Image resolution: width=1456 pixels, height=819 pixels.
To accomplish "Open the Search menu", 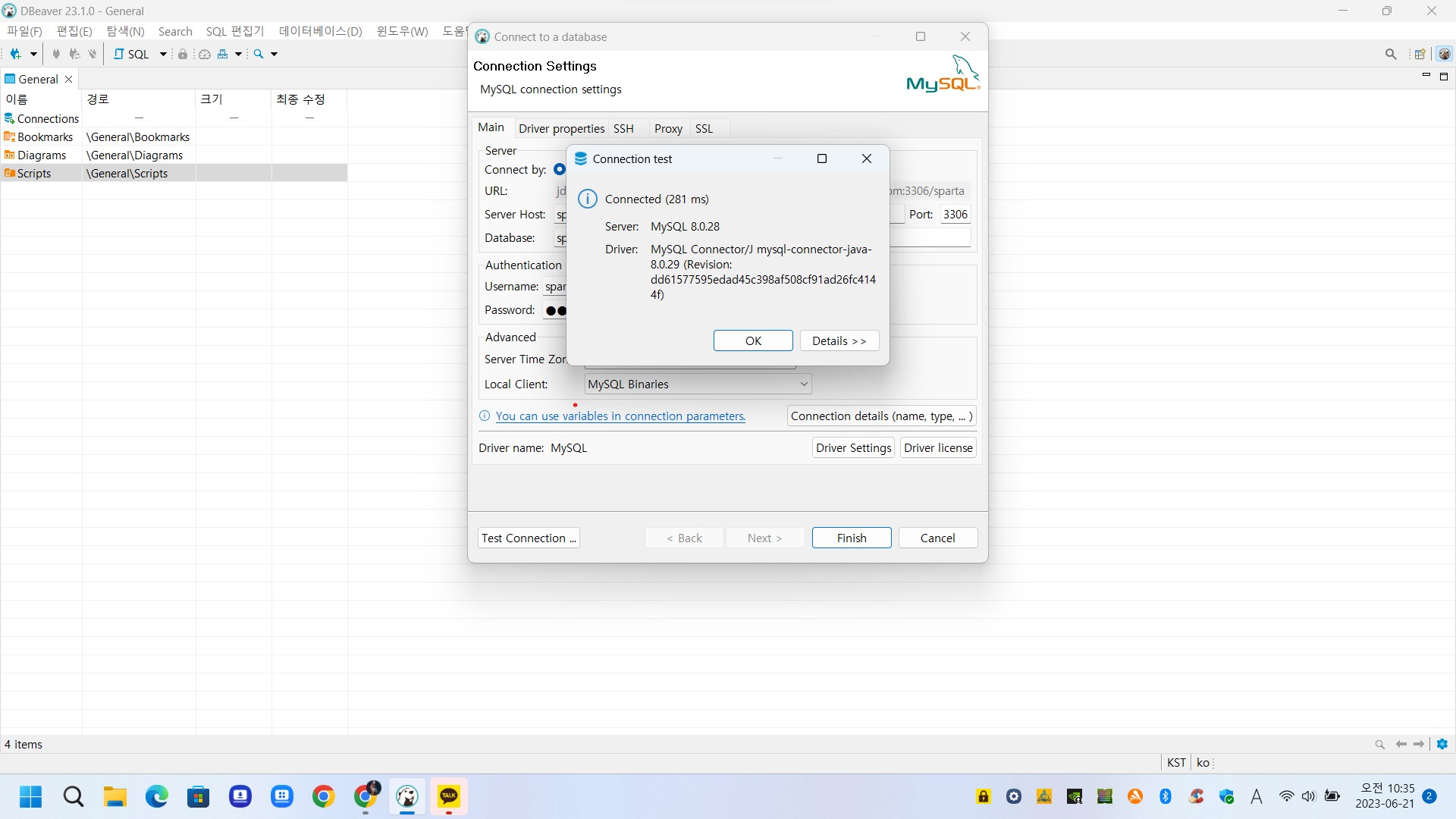I will tap(175, 31).
